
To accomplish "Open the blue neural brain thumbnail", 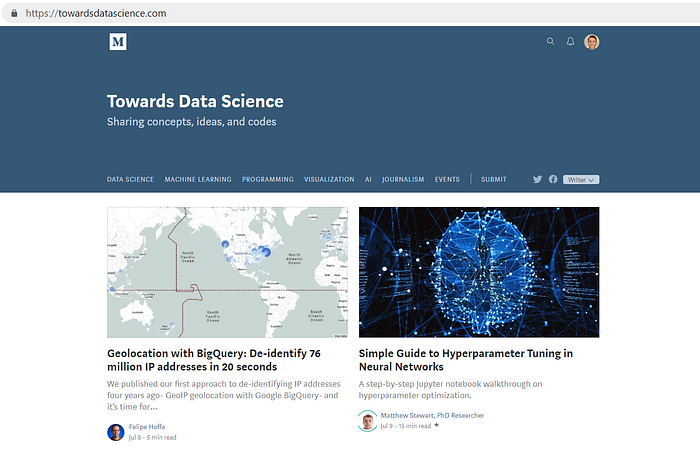I will coord(479,272).
